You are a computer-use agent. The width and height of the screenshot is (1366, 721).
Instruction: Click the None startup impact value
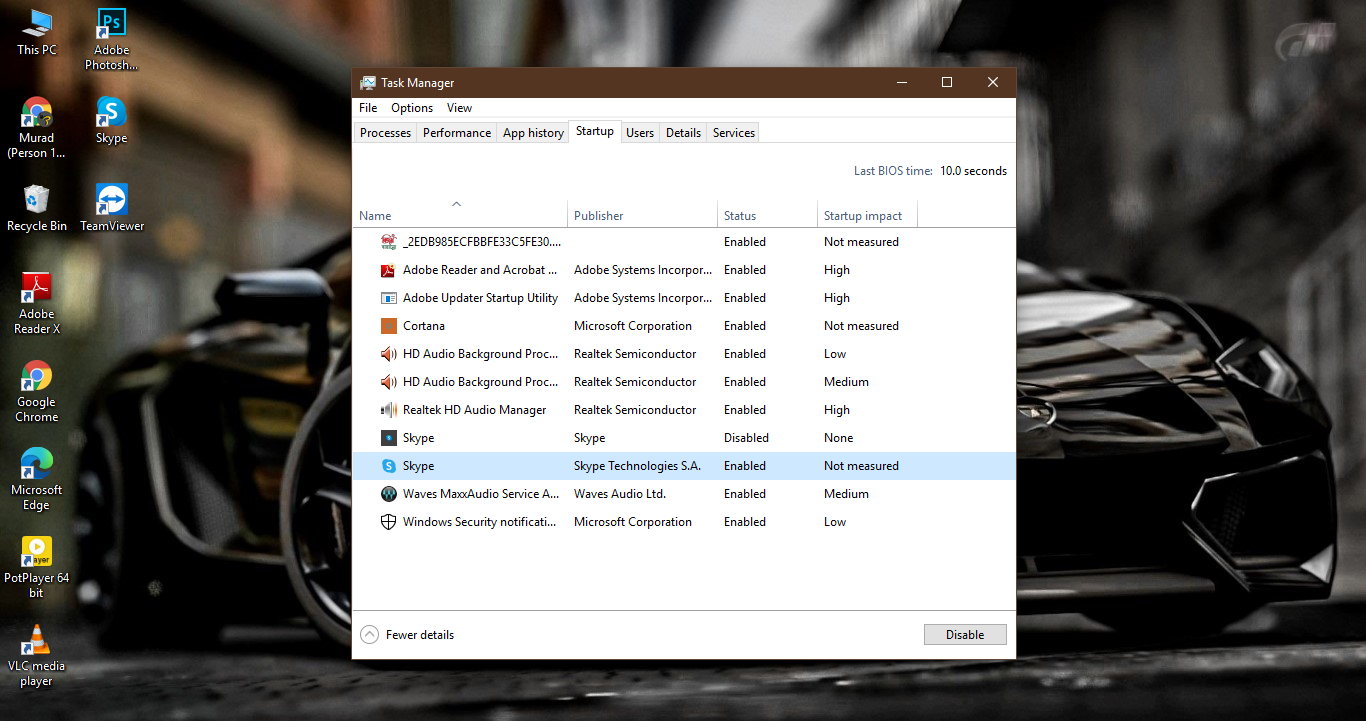(839, 438)
